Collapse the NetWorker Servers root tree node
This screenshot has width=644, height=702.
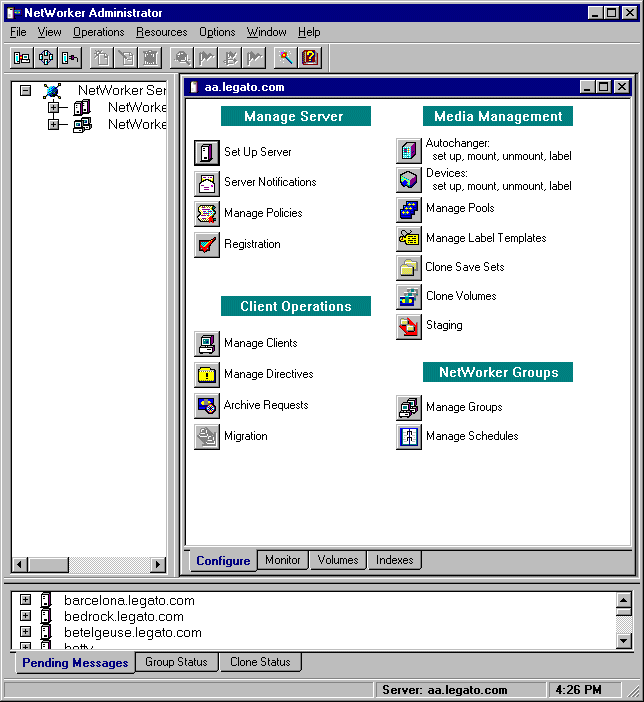[26, 90]
